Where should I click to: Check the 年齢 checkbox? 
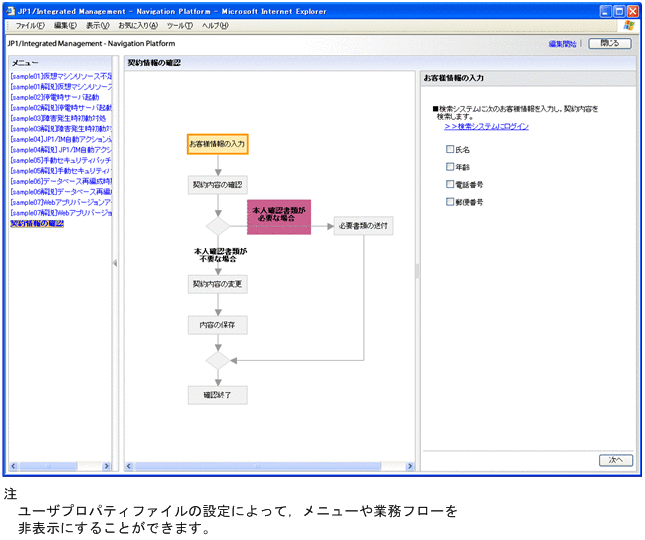pyautogui.click(x=450, y=167)
